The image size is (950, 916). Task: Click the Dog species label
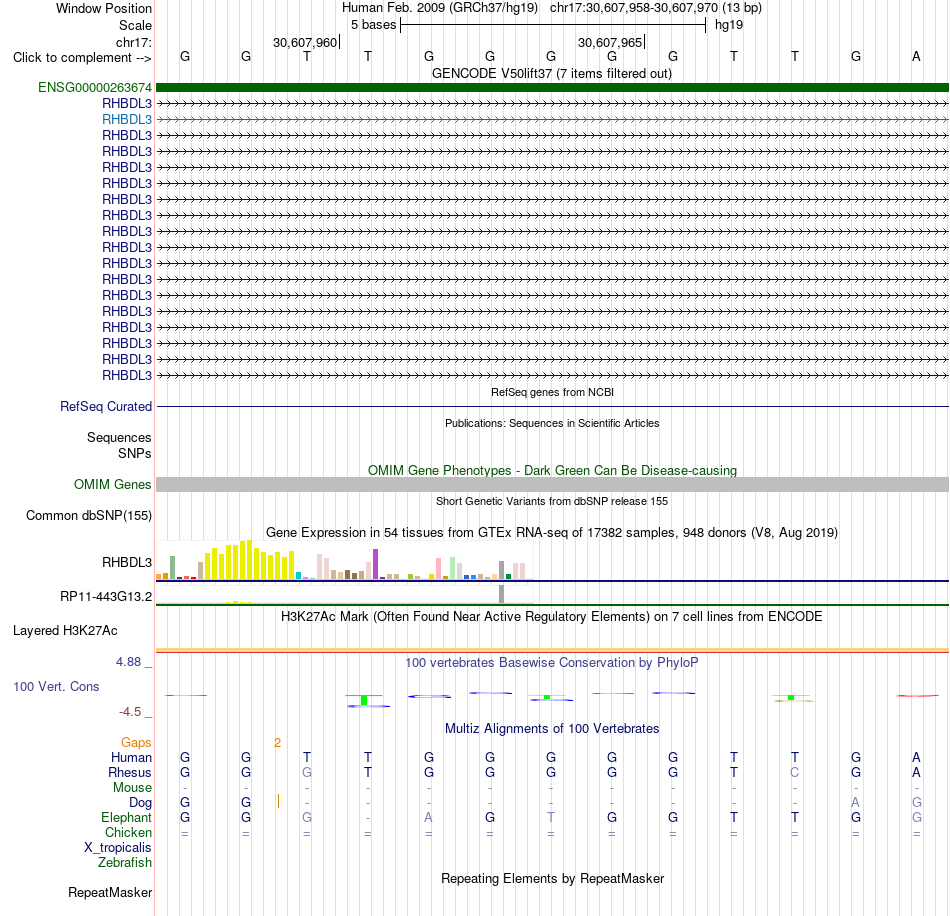(x=140, y=803)
